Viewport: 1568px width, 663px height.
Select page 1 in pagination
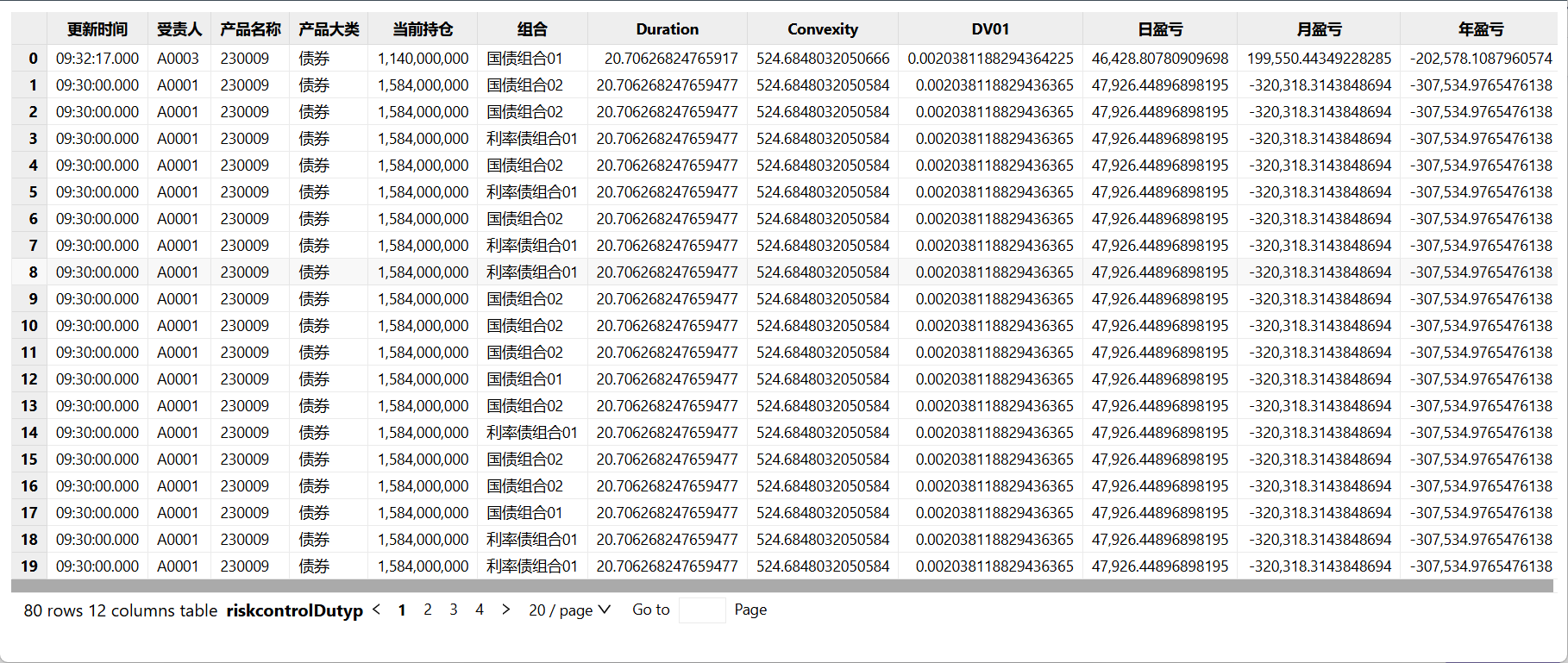[x=402, y=610]
